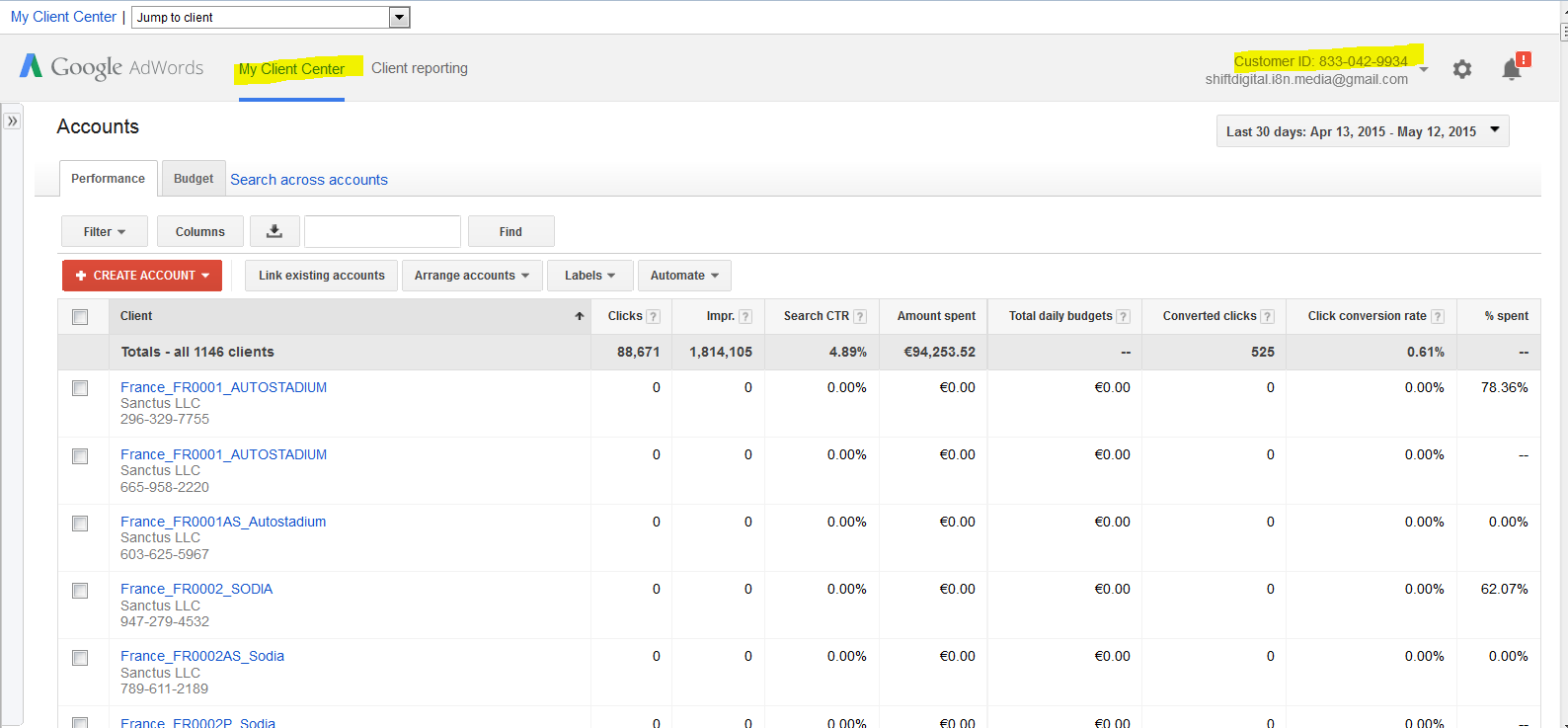Viewport: 1568px width, 728px height.
Task: Sort by Amount spent column header
Action: click(936, 316)
